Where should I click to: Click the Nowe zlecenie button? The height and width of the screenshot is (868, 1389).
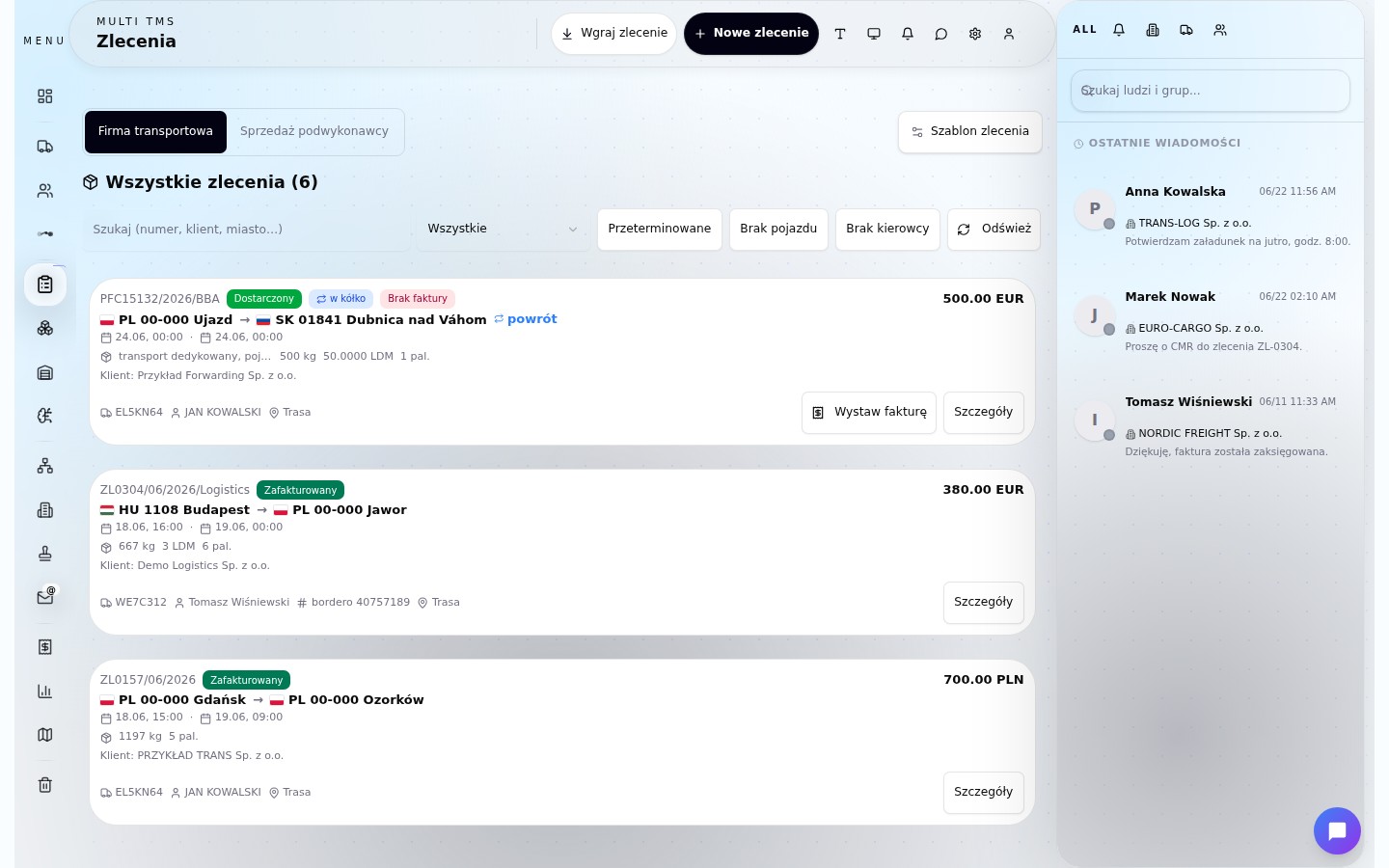751,34
